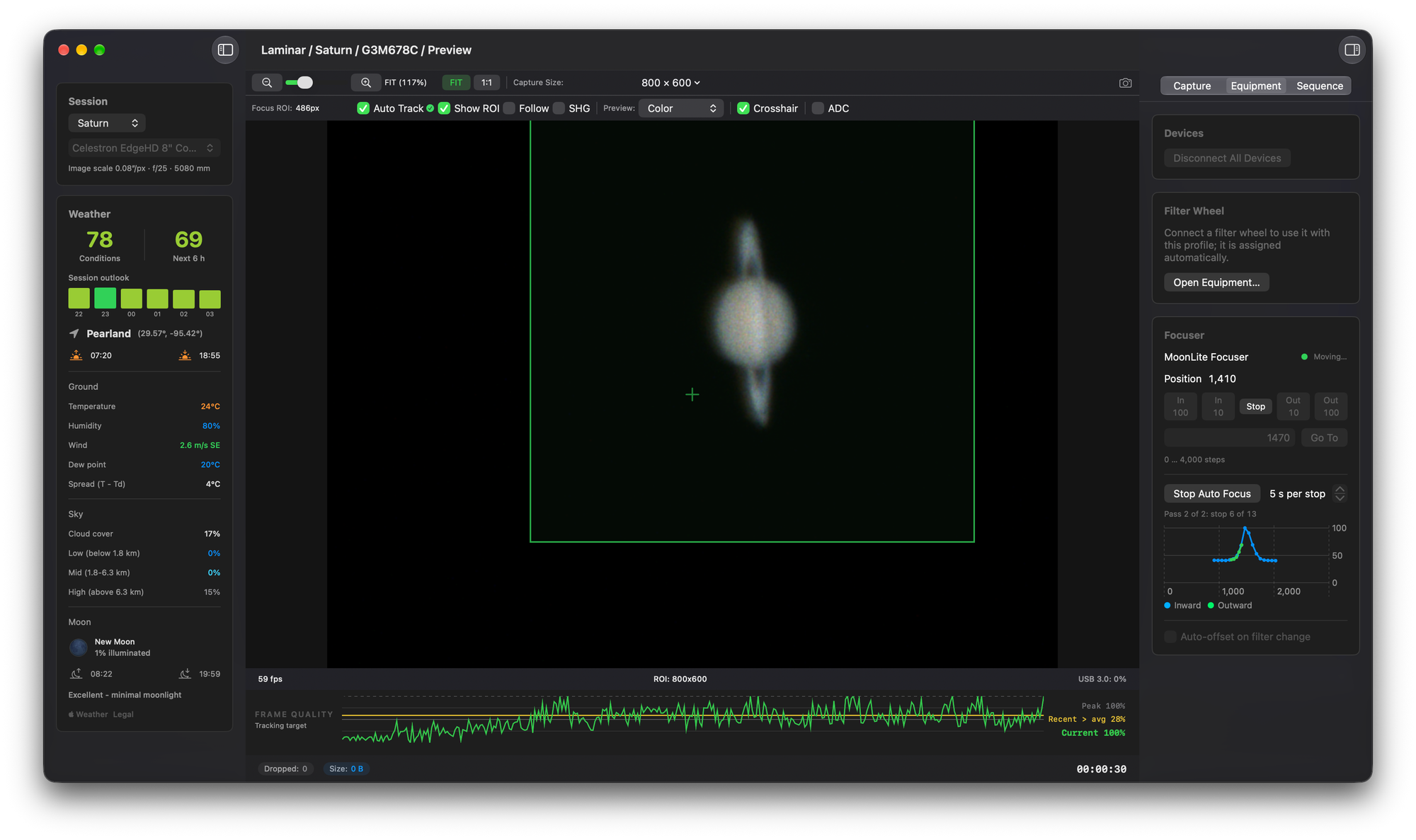The height and width of the screenshot is (840, 1416).
Task: Open the Preview Color dropdown
Action: pyautogui.click(x=681, y=108)
